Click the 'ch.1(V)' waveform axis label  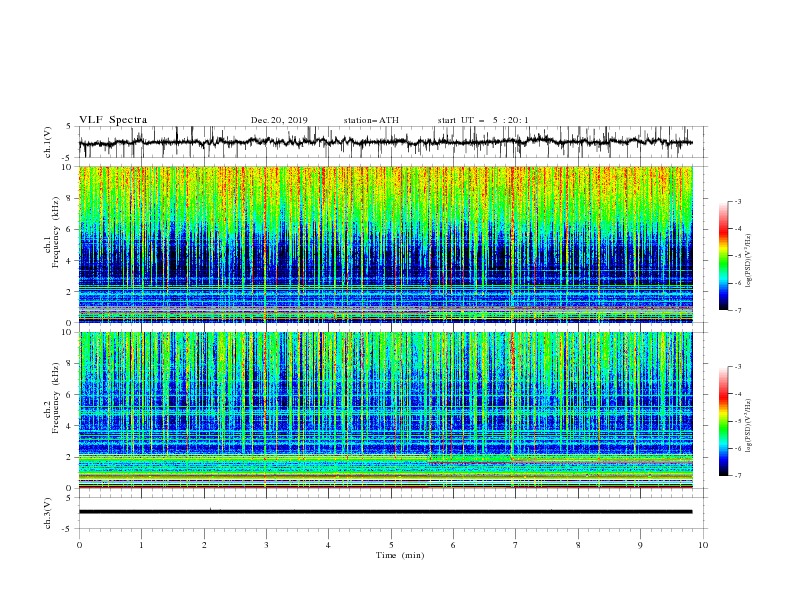pyautogui.click(x=48, y=142)
